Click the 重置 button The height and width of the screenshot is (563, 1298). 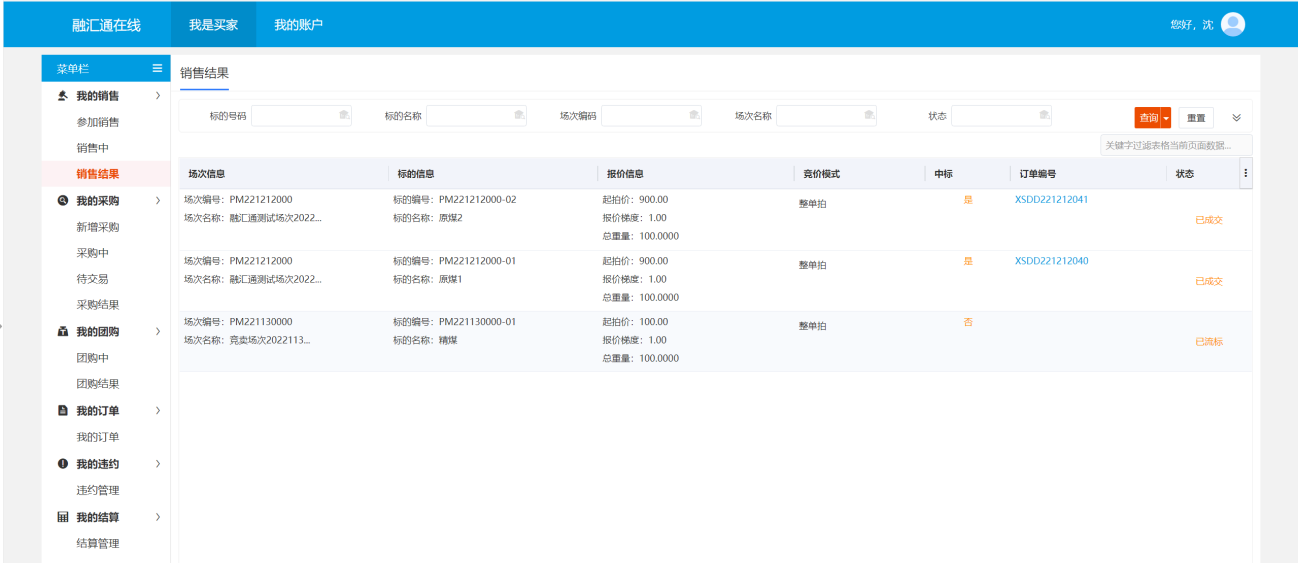[1196, 118]
